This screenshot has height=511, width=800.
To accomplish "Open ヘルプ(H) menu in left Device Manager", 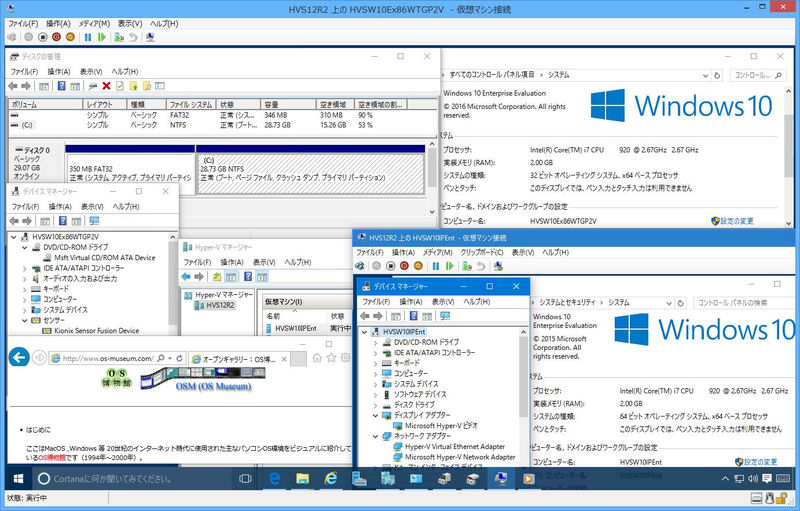I will 126,207.
